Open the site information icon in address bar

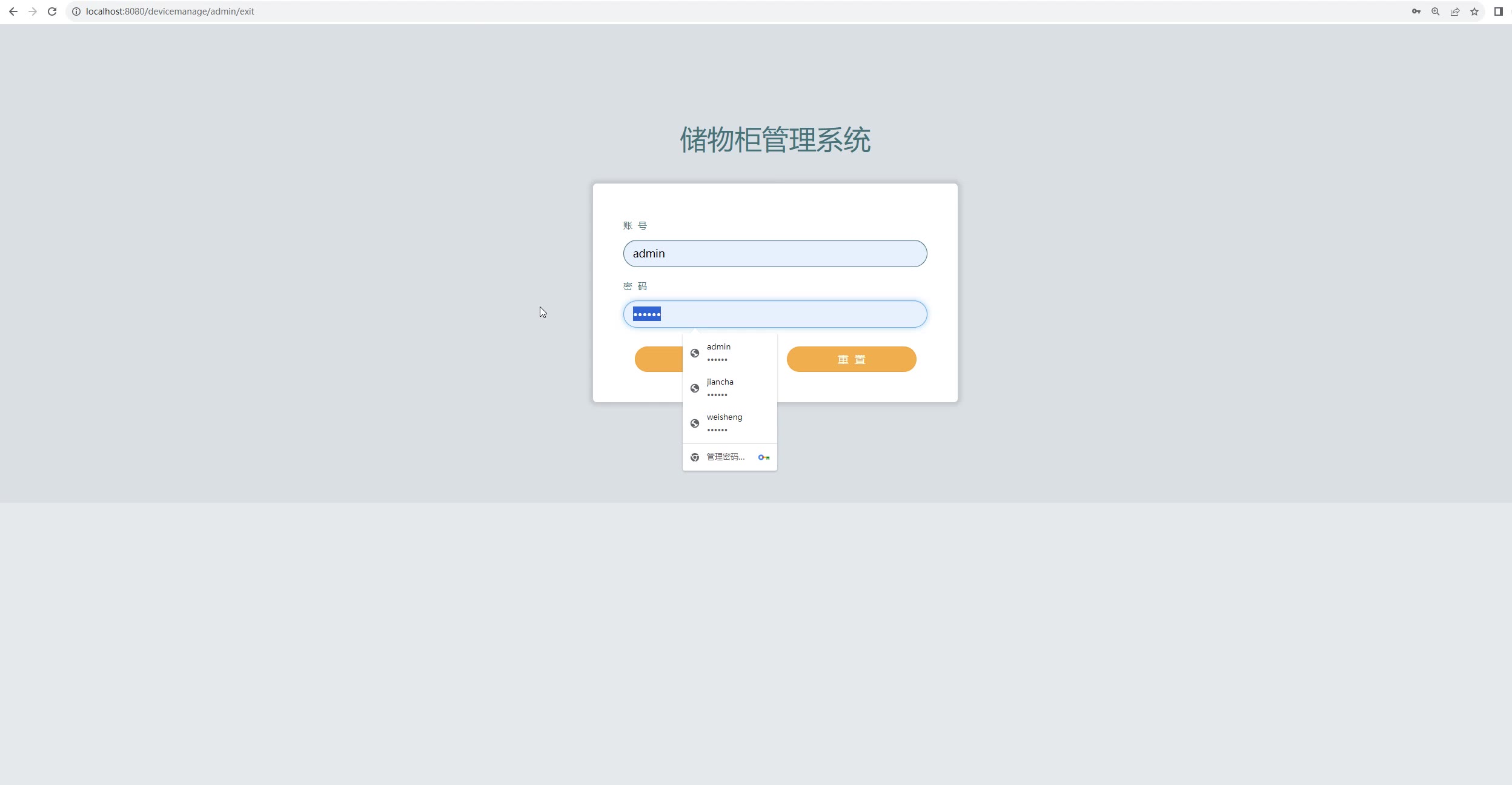(x=76, y=12)
